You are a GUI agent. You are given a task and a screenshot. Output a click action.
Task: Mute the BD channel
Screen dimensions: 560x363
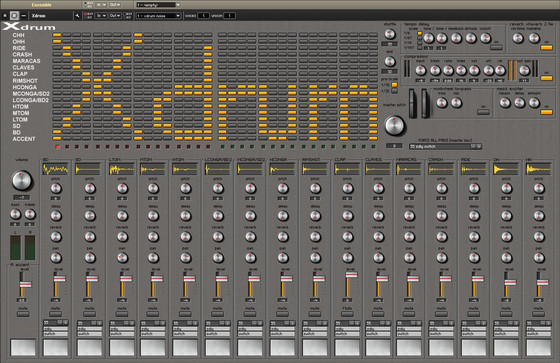(x=56, y=314)
